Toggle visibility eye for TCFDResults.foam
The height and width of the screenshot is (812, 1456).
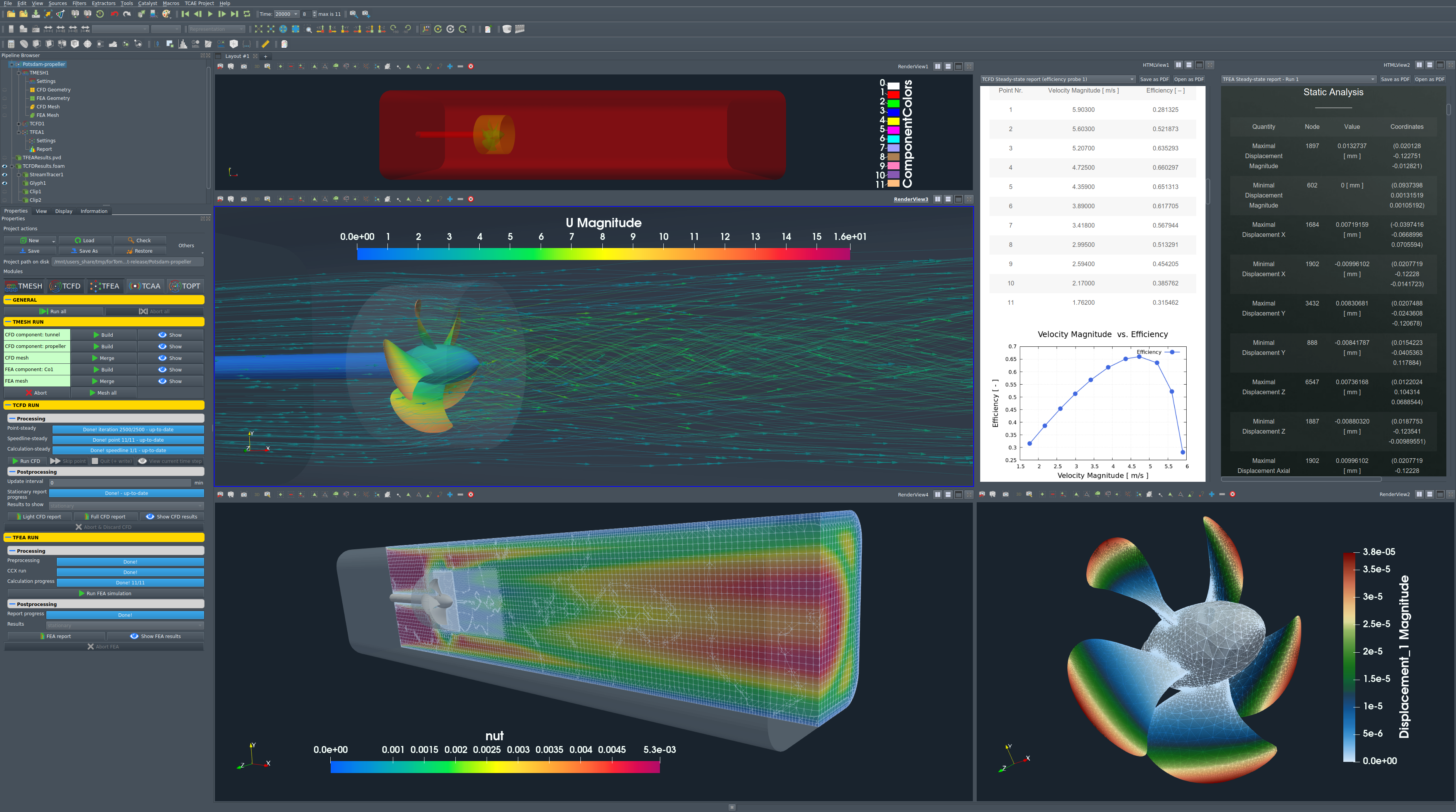(x=5, y=166)
